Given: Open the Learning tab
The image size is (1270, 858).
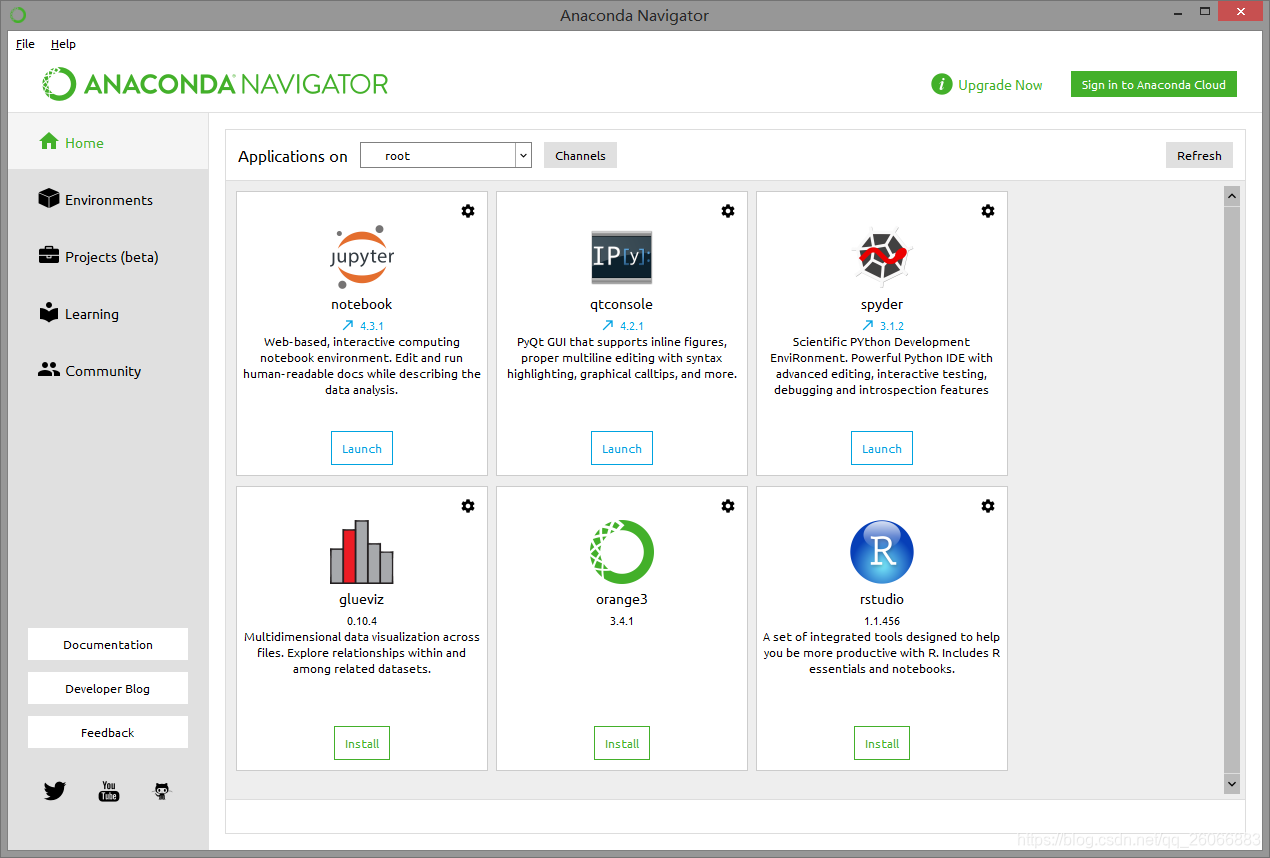Looking at the screenshot, I should click(108, 313).
